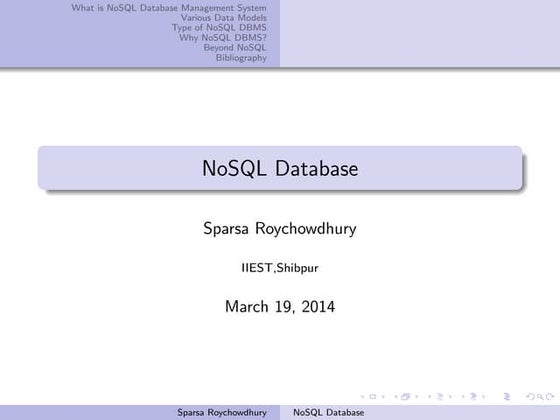The height and width of the screenshot is (420, 560).
Task: Open the 'Type of NoSQL DBMS' section
Action: pos(219,28)
